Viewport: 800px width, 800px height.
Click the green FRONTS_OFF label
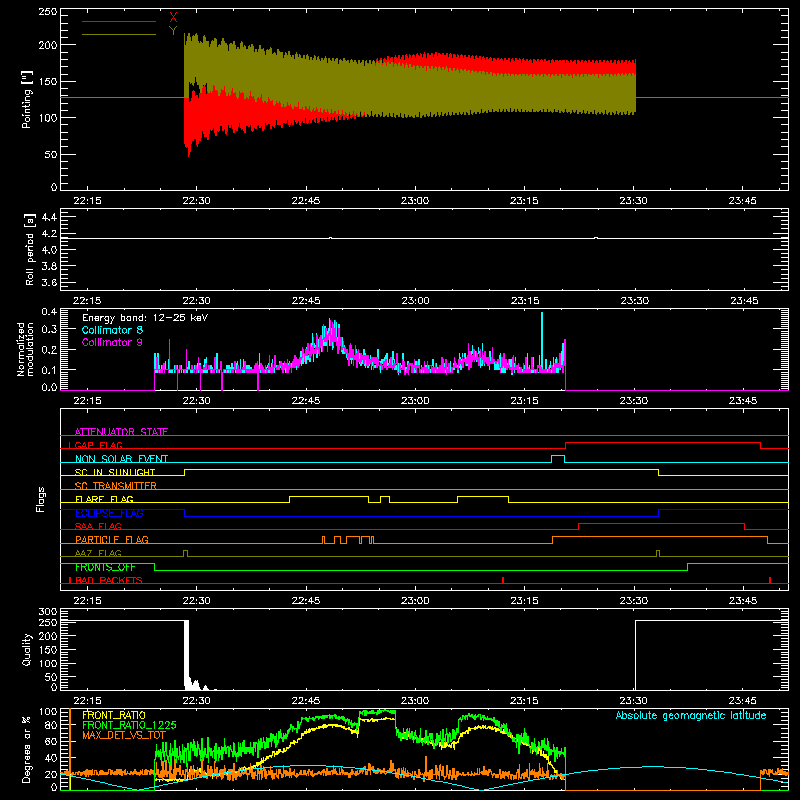[105, 567]
